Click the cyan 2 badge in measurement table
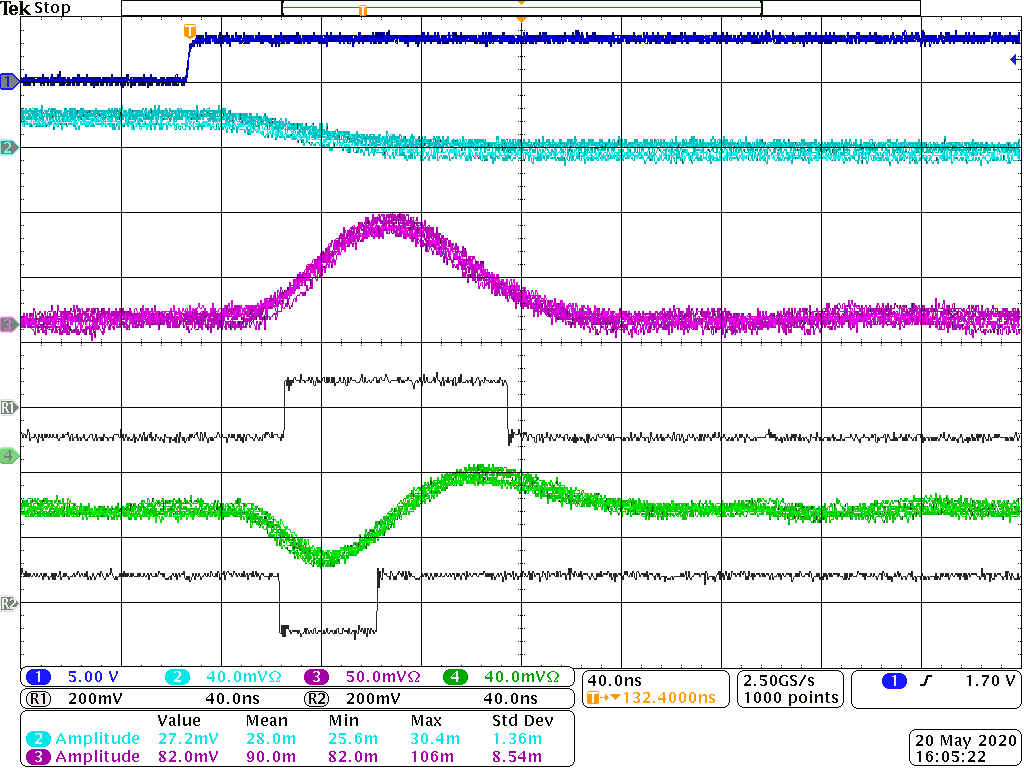Screen dimensions: 1024x768 [x=38, y=739]
